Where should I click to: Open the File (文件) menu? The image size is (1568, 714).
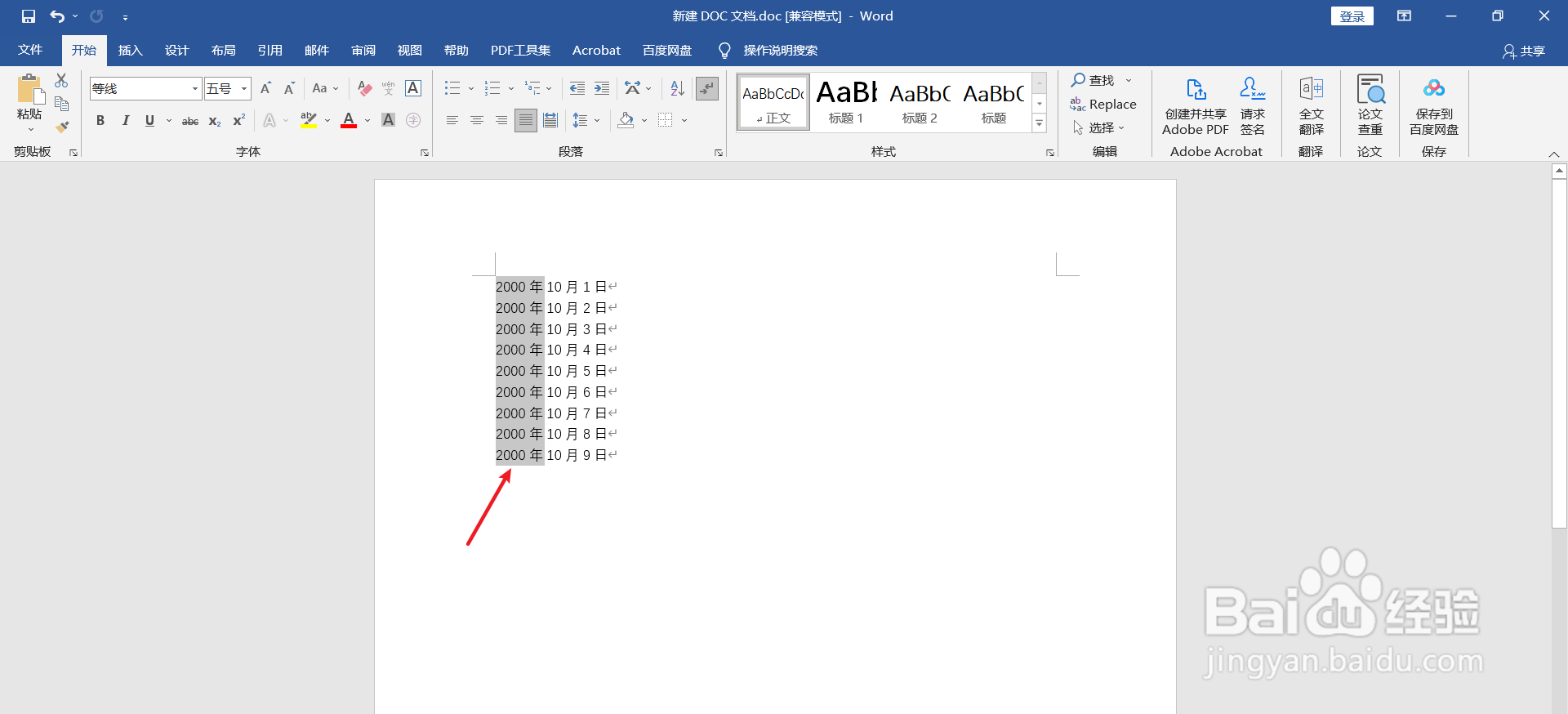tap(30, 51)
